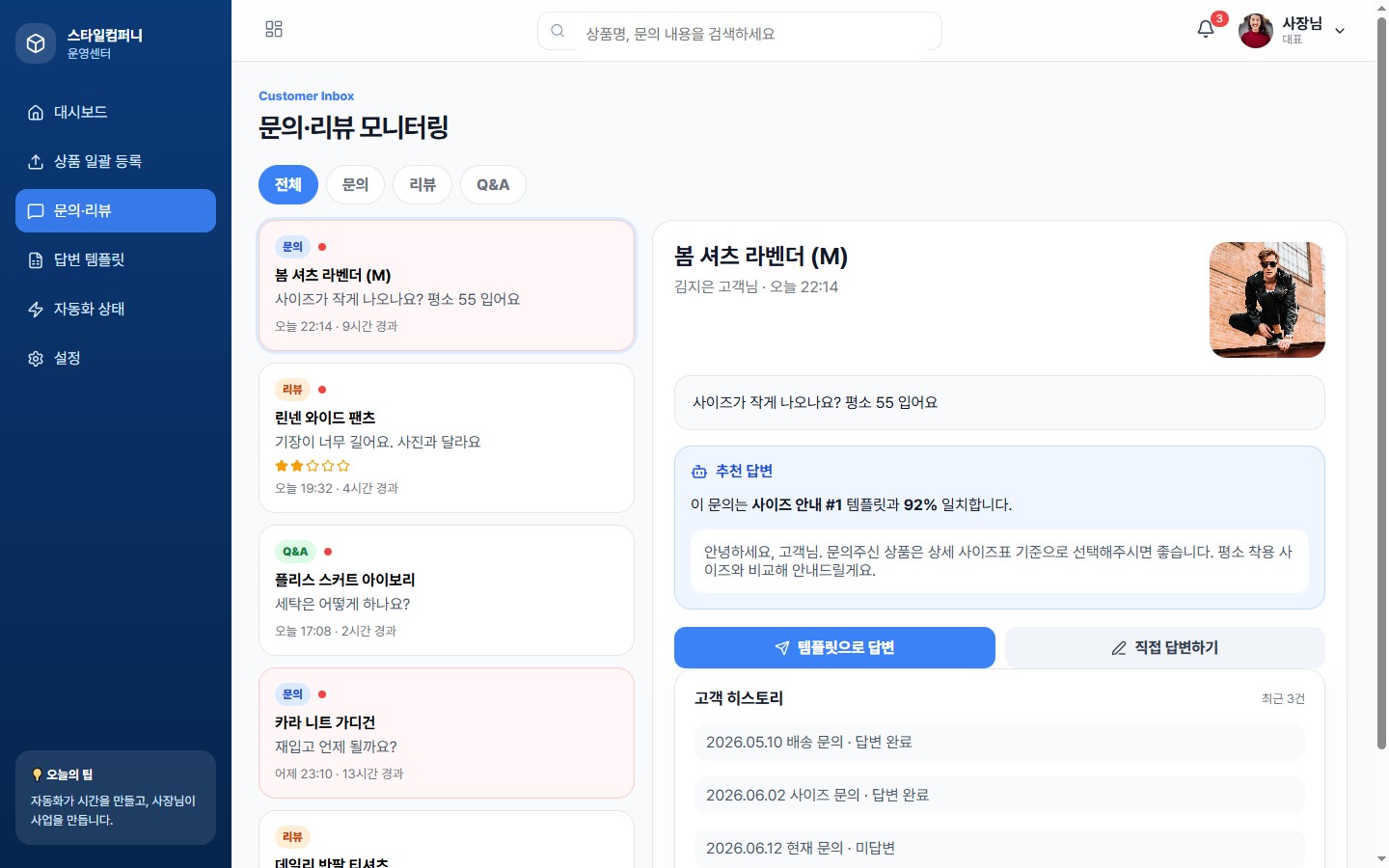The width and height of the screenshot is (1389, 868).
Task: Select the 리뷰 filter tab
Action: [422, 184]
